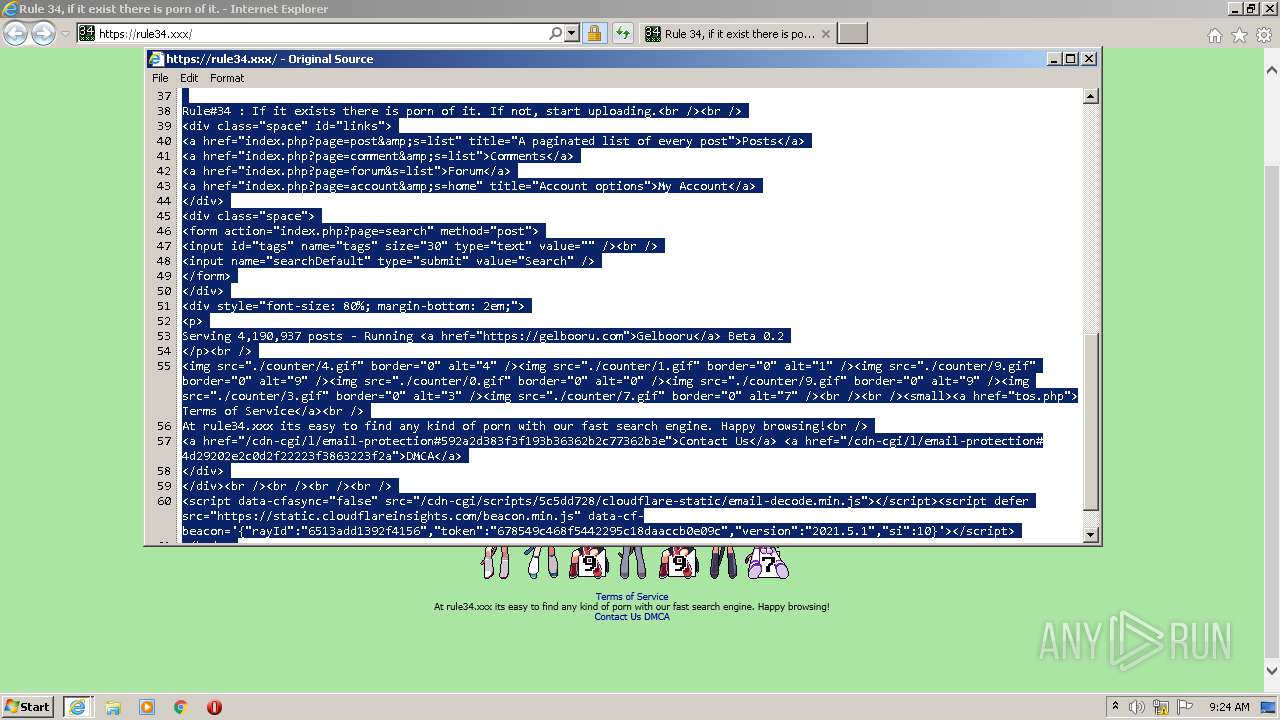Click the Original Source window title icon
The image size is (1280, 720).
pyautogui.click(x=156, y=59)
